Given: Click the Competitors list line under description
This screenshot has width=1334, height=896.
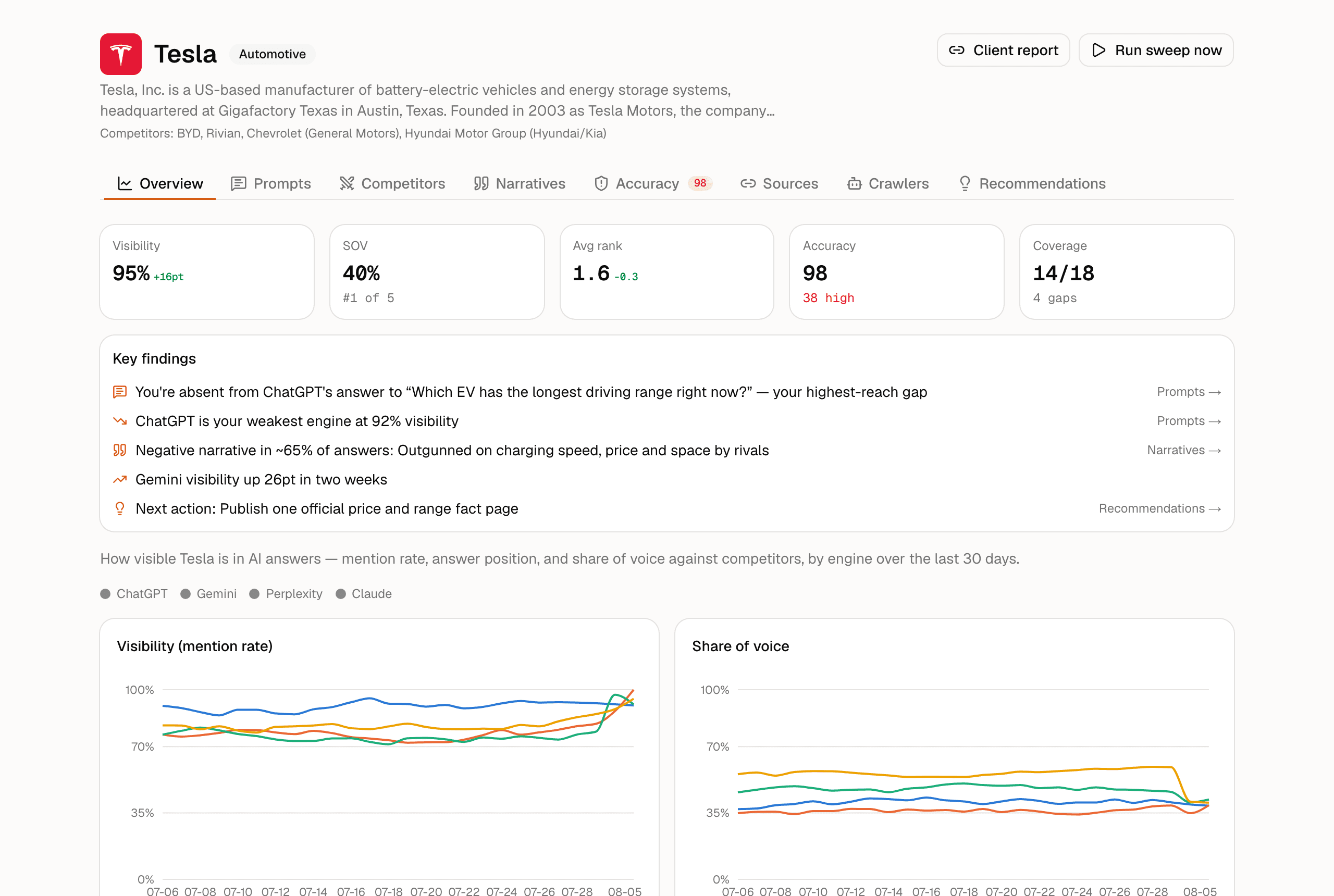Looking at the screenshot, I should tap(353, 133).
